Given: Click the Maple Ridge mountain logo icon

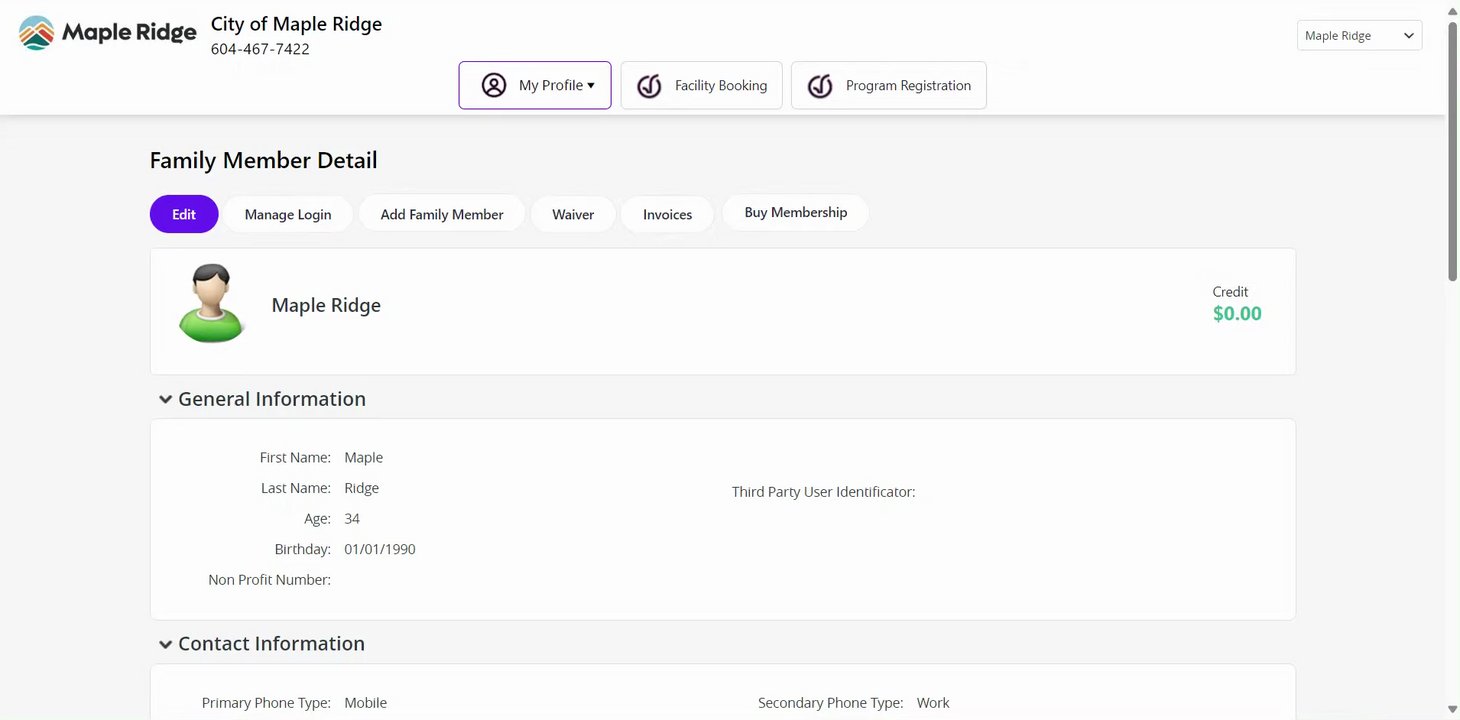Looking at the screenshot, I should coord(36,33).
